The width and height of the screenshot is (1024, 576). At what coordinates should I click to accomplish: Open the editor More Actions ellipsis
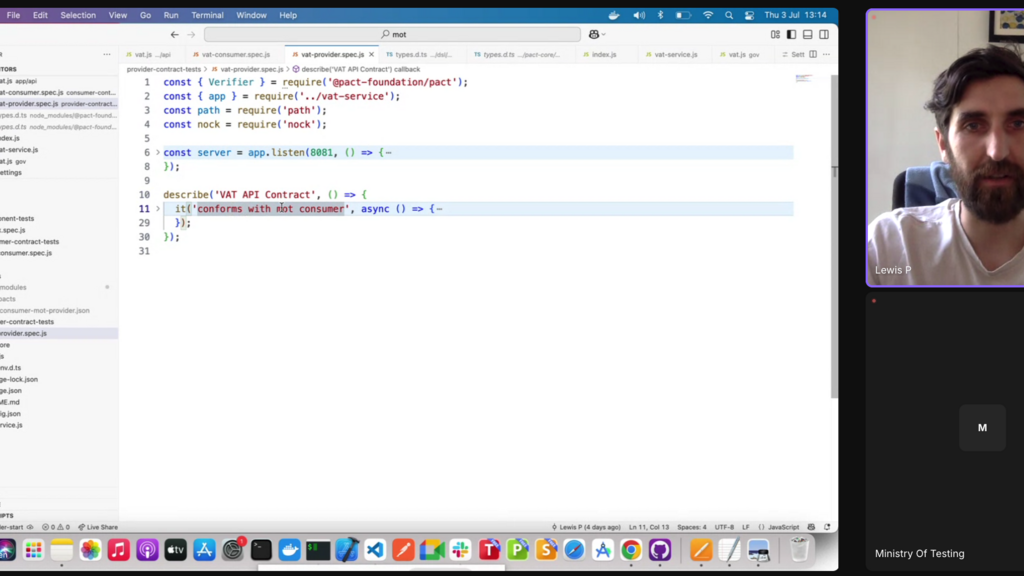point(827,54)
